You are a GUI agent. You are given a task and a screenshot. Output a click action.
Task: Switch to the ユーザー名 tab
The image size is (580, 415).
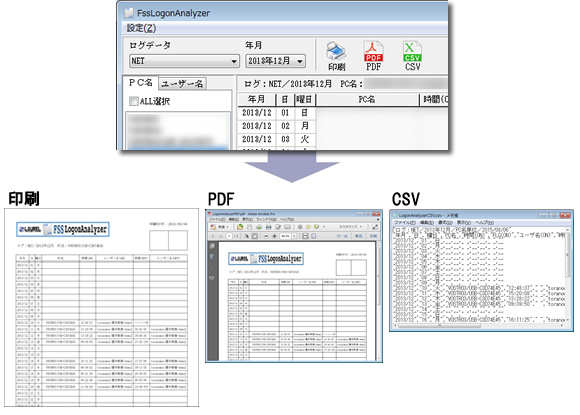(183, 84)
